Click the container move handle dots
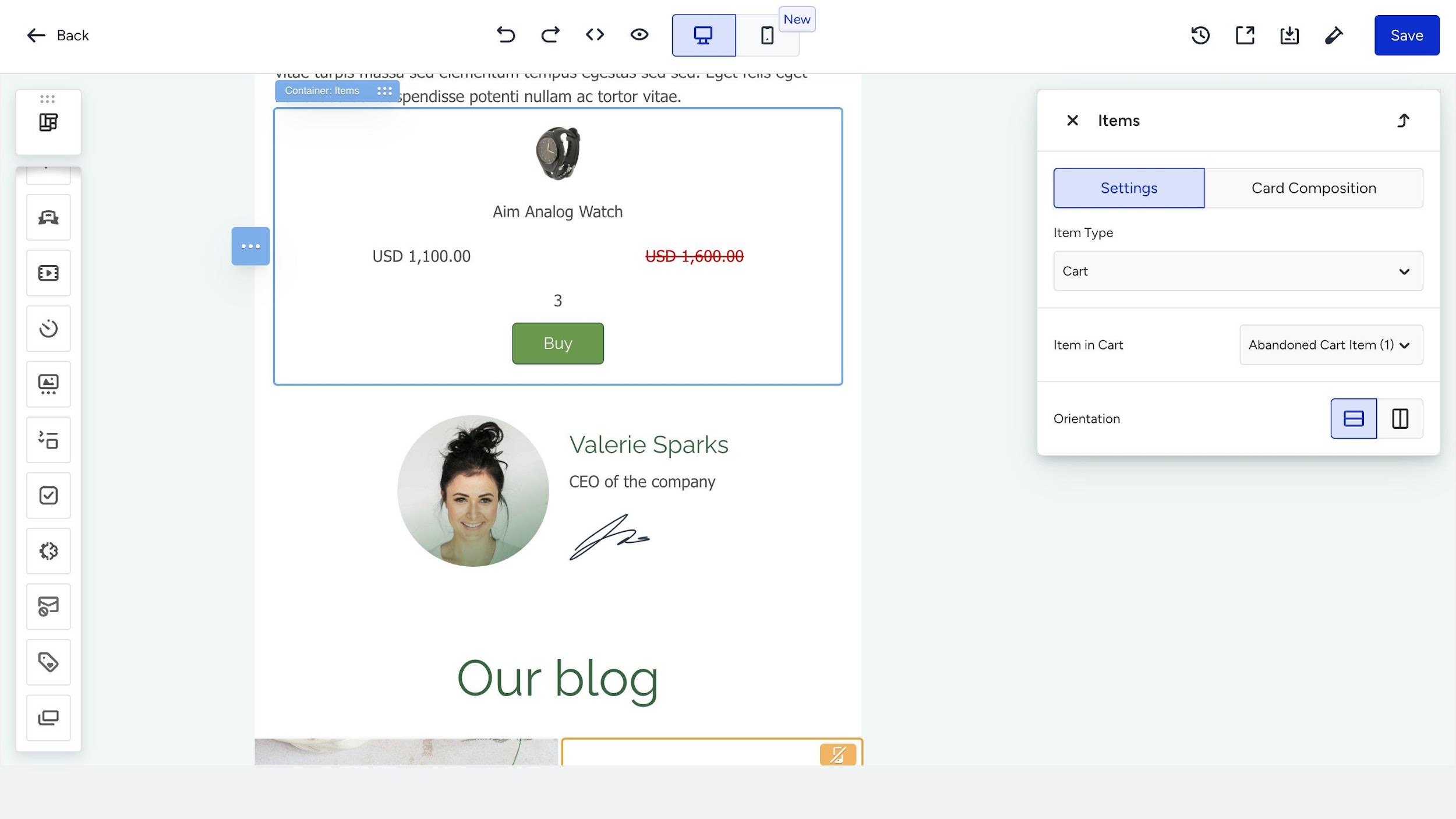 (384, 91)
